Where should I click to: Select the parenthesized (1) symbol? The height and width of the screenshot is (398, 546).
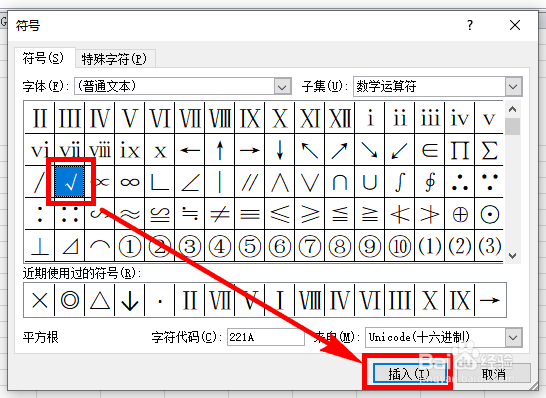click(x=430, y=245)
